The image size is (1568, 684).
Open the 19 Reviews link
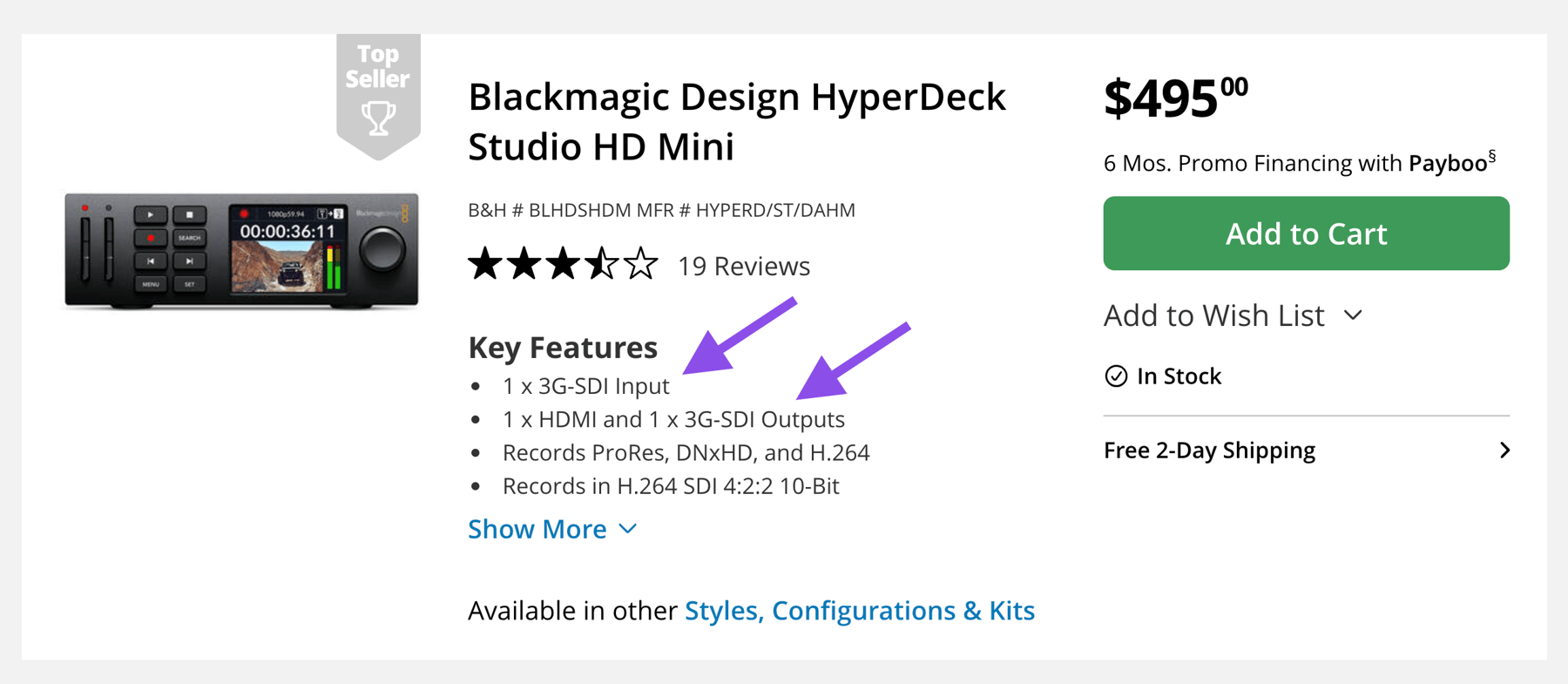(744, 266)
